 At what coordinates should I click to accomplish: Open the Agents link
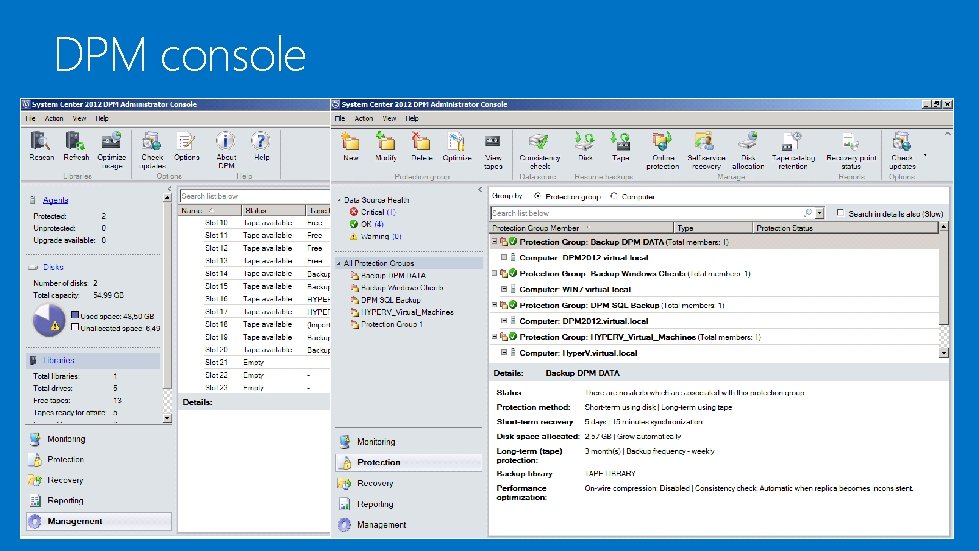56,200
